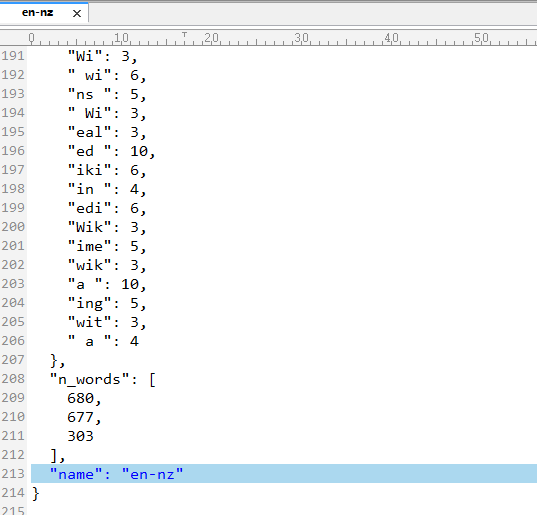
Task: Click line number 200 in the gutter
Action: click(x=13, y=227)
